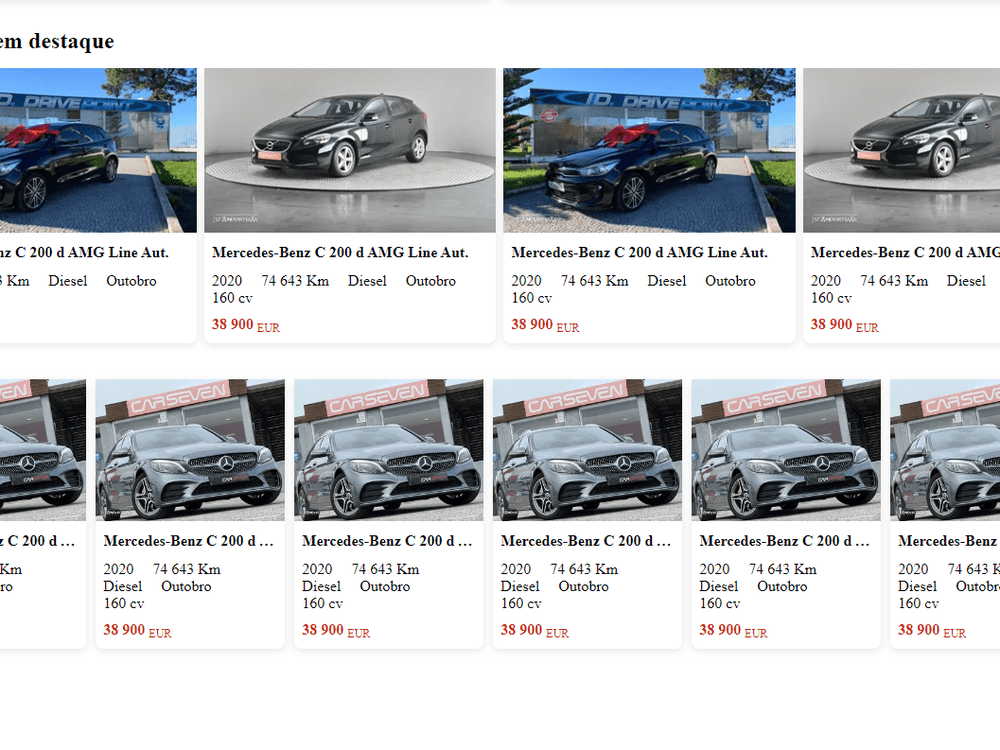Open the Carseven Mercedes photo cut off at right edge

[x=945, y=450]
